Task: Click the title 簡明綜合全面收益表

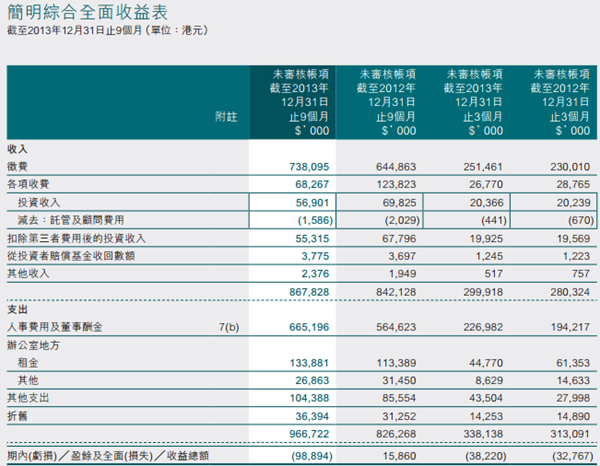Action: click(x=90, y=14)
